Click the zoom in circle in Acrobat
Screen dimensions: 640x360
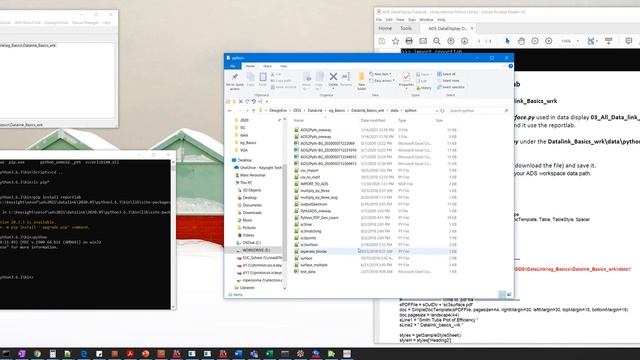pyautogui.click(x=549, y=41)
